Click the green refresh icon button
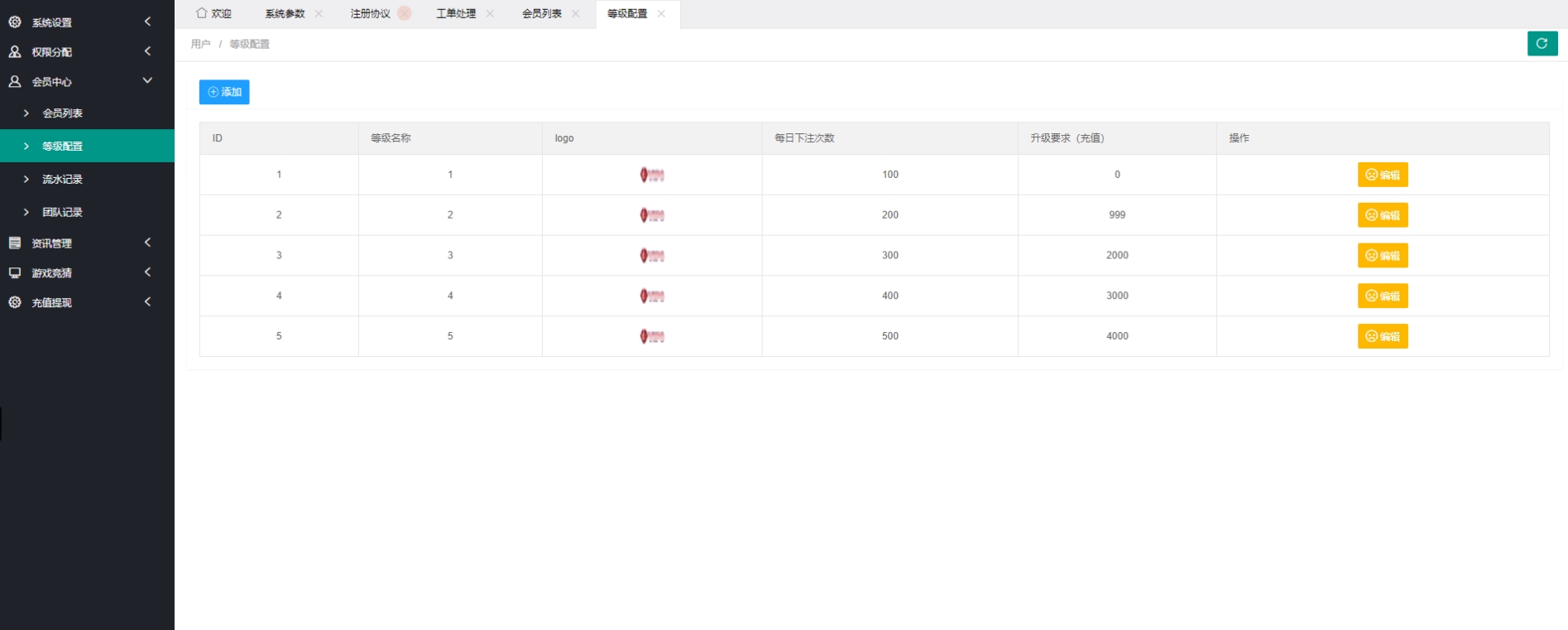The width and height of the screenshot is (1568, 630). (x=1542, y=44)
